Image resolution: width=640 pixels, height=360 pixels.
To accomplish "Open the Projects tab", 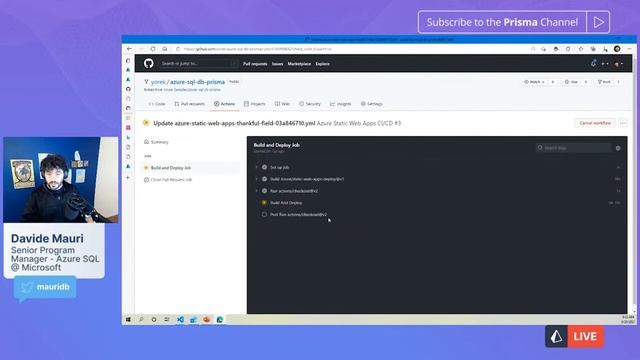I will tap(255, 104).
